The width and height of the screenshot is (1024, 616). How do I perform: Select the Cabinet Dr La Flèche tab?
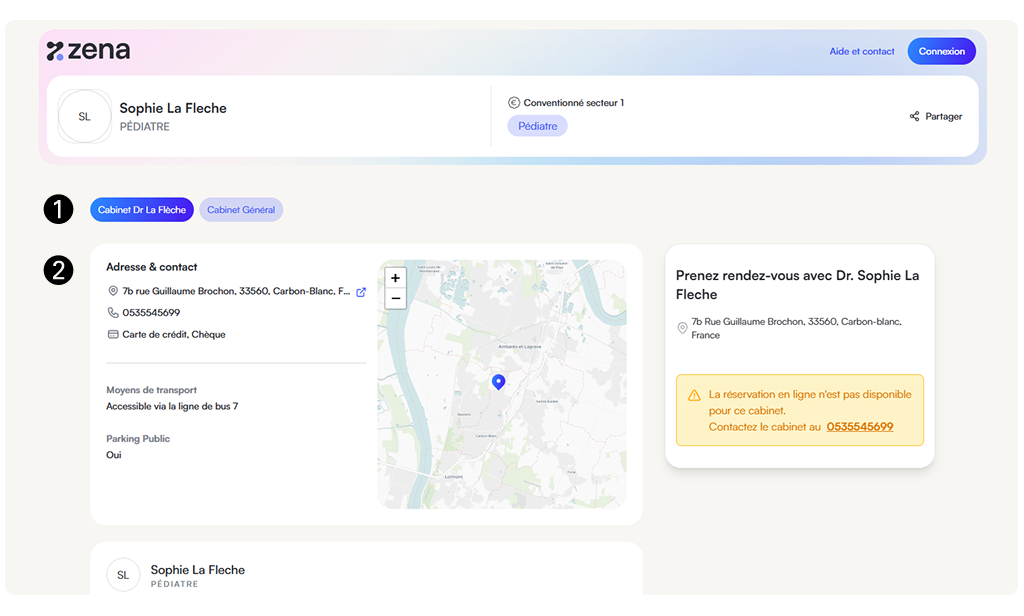(142, 210)
